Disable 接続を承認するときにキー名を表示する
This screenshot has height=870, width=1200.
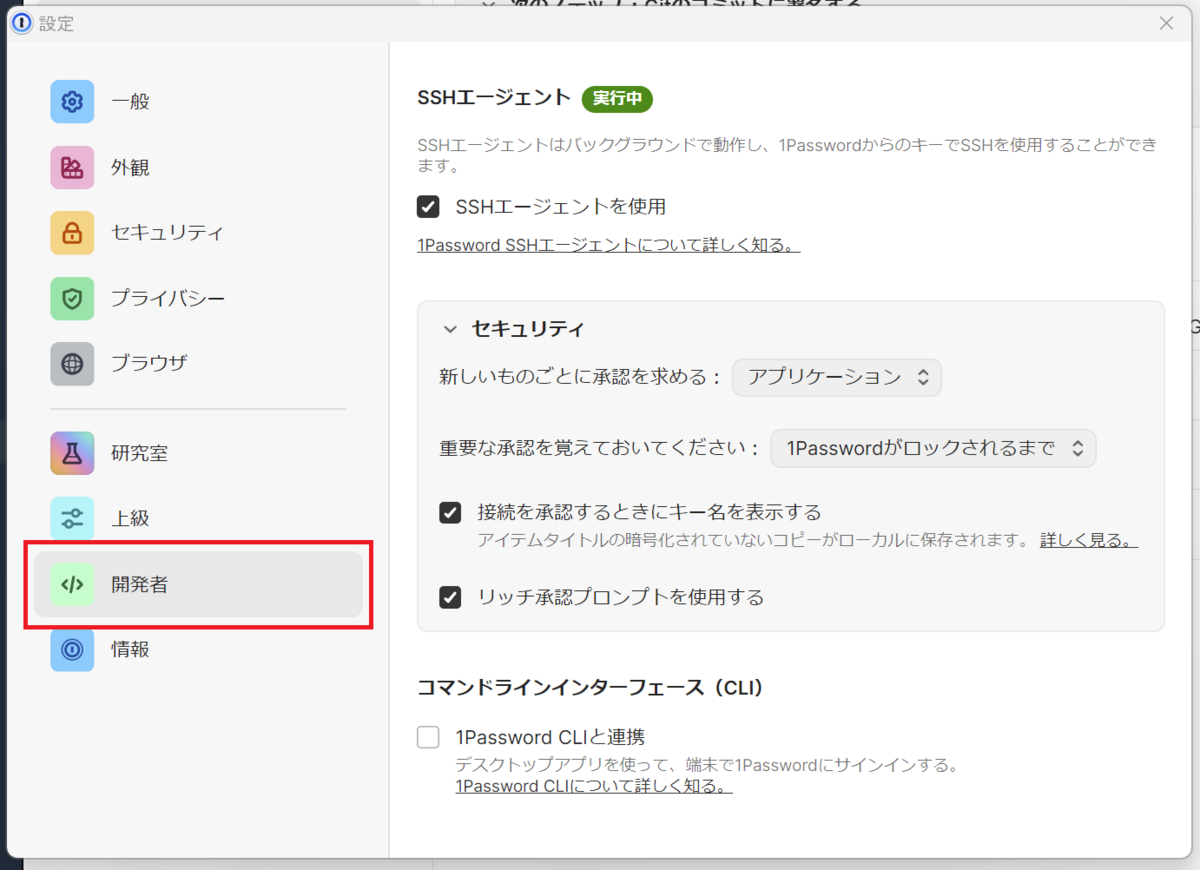pyautogui.click(x=449, y=510)
